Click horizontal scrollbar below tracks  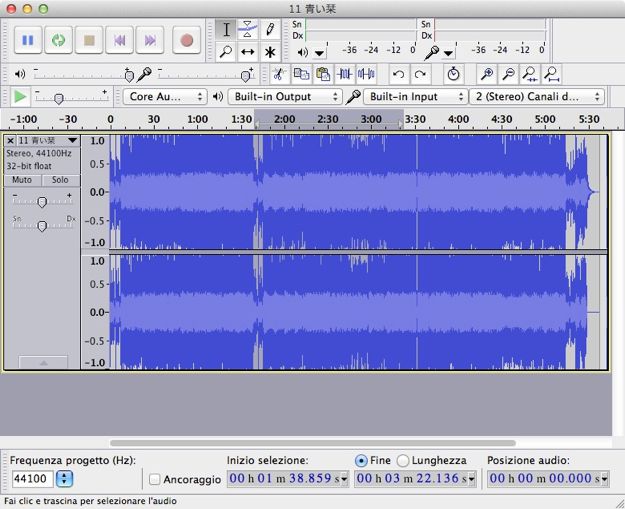point(313,443)
